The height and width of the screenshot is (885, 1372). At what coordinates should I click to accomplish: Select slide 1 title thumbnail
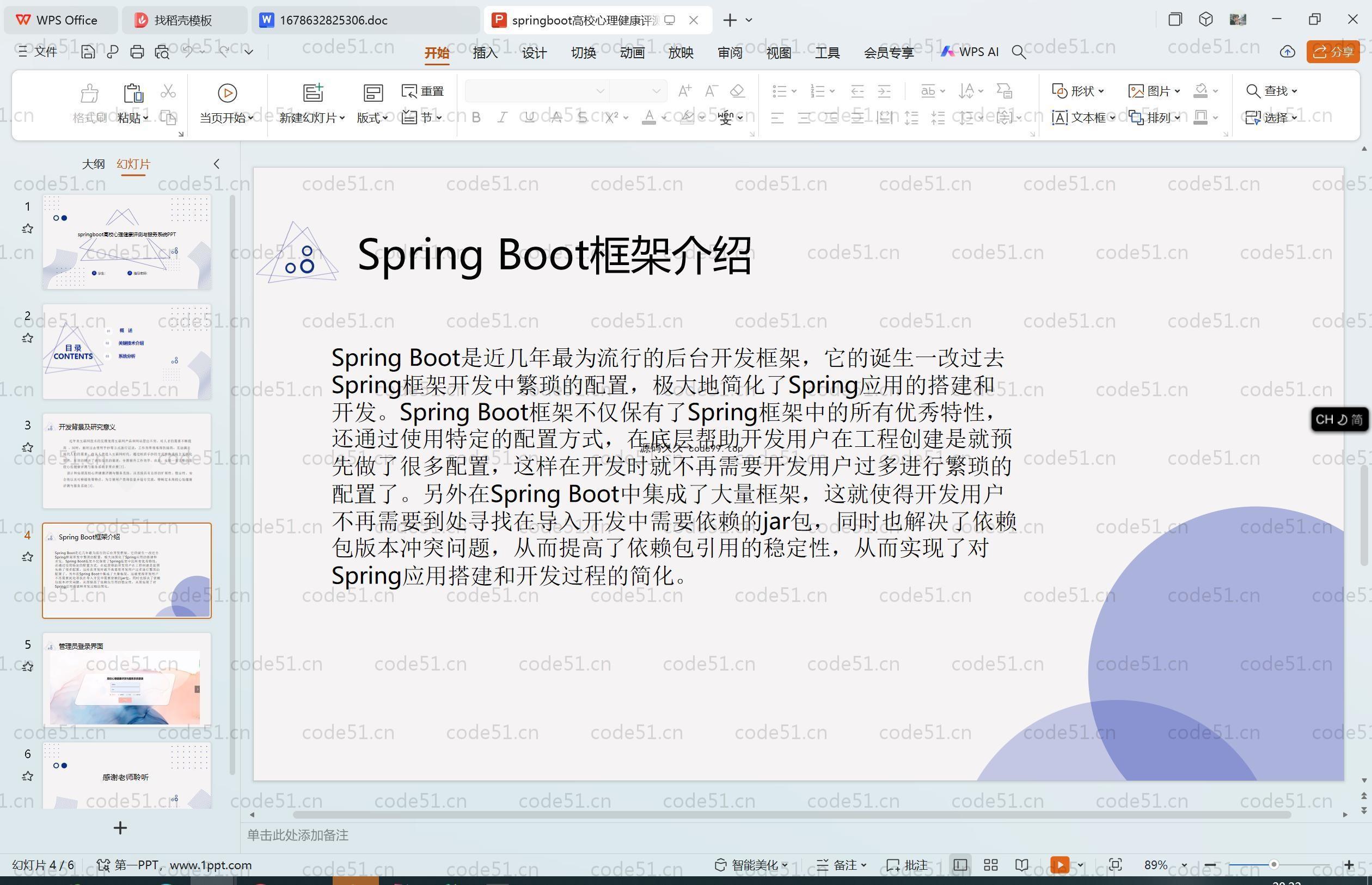pyautogui.click(x=127, y=241)
